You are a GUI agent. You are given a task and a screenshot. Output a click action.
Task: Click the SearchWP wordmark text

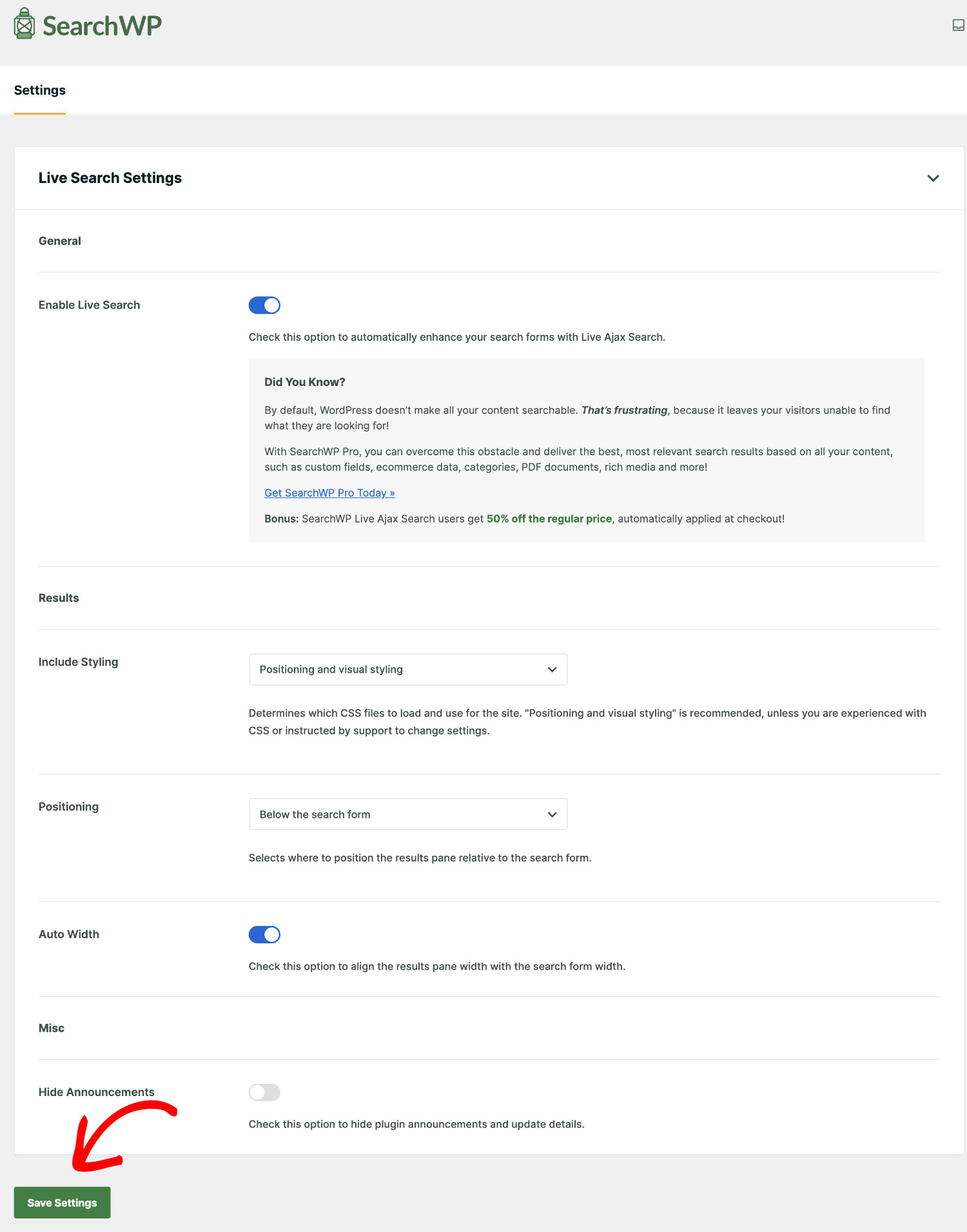pyautogui.click(x=102, y=26)
